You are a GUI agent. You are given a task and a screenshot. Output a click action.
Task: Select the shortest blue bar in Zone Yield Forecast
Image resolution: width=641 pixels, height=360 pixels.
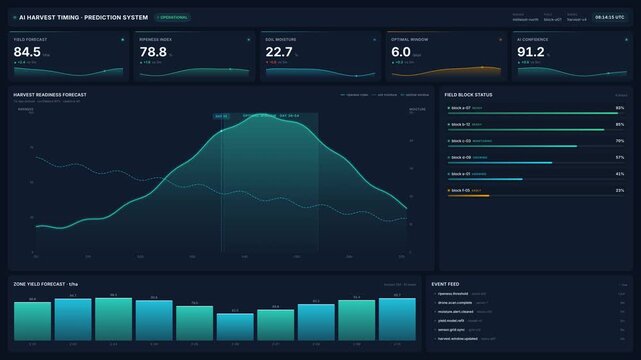235,327
